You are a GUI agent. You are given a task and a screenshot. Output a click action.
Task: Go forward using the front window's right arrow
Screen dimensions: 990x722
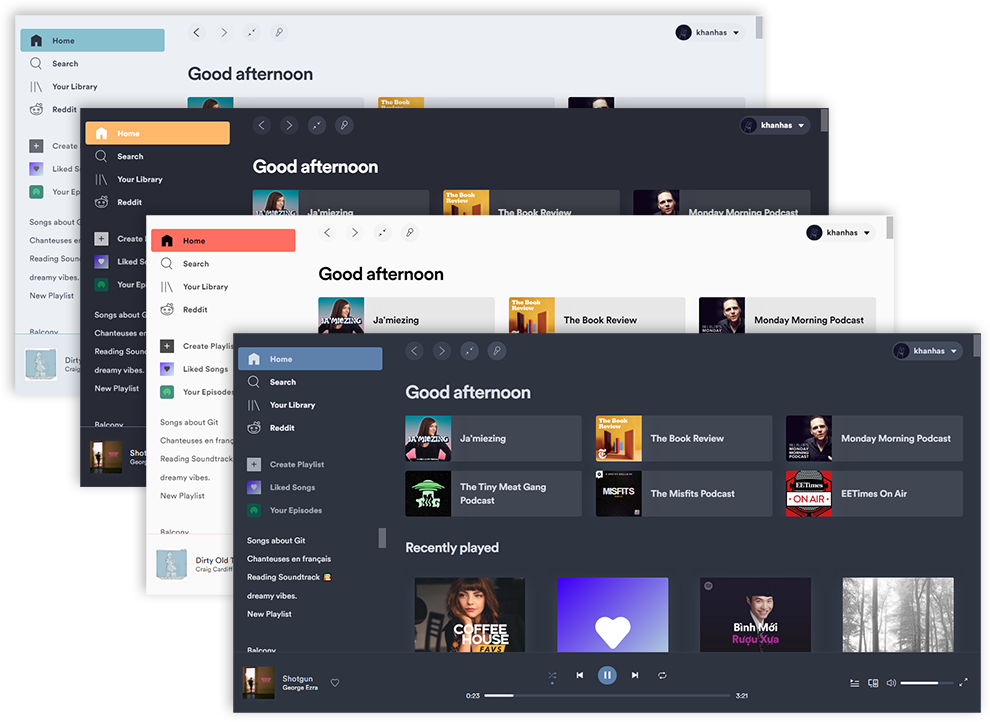click(x=442, y=351)
